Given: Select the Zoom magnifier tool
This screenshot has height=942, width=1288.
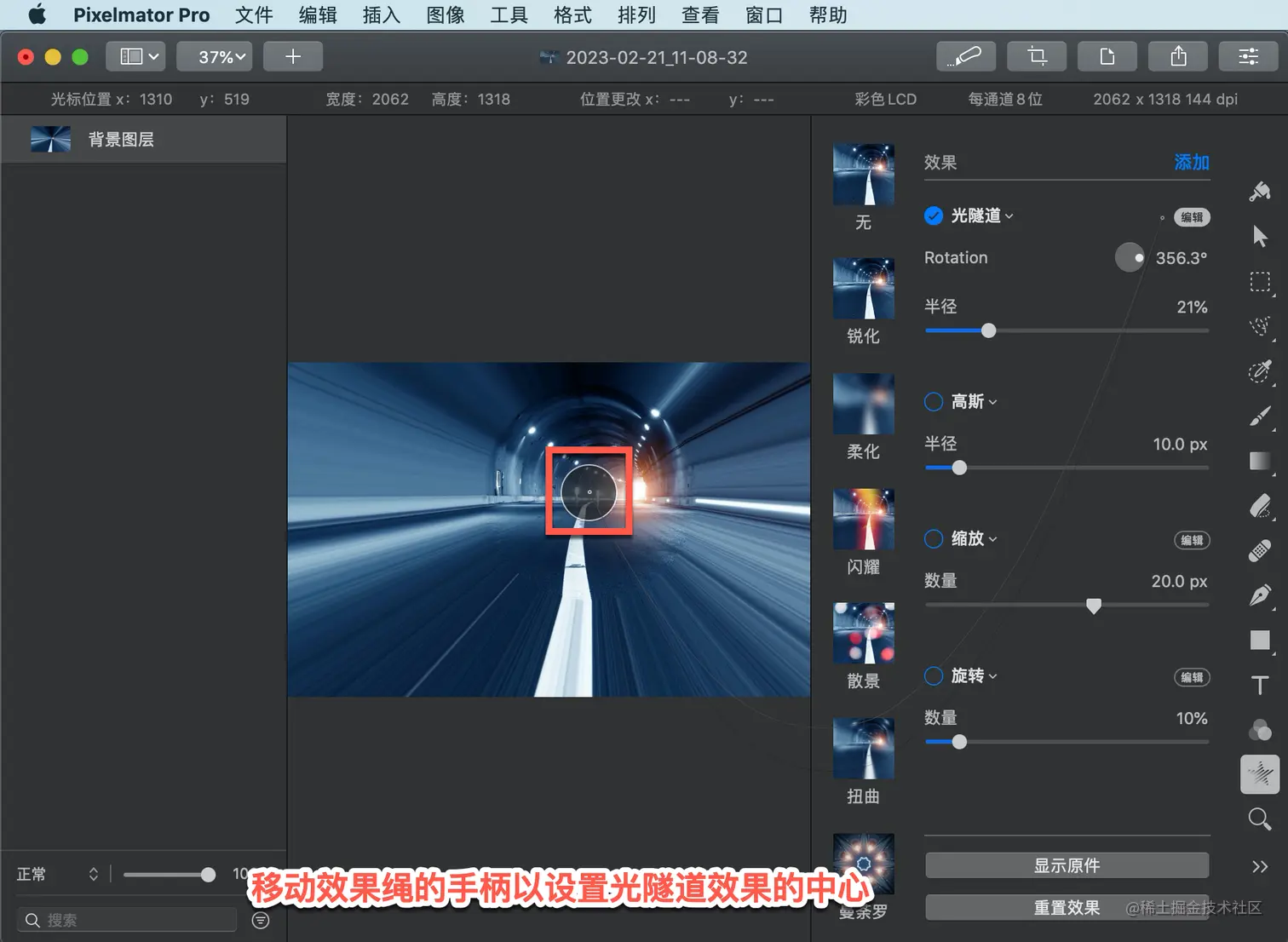Looking at the screenshot, I should (x=1260, y=819).
